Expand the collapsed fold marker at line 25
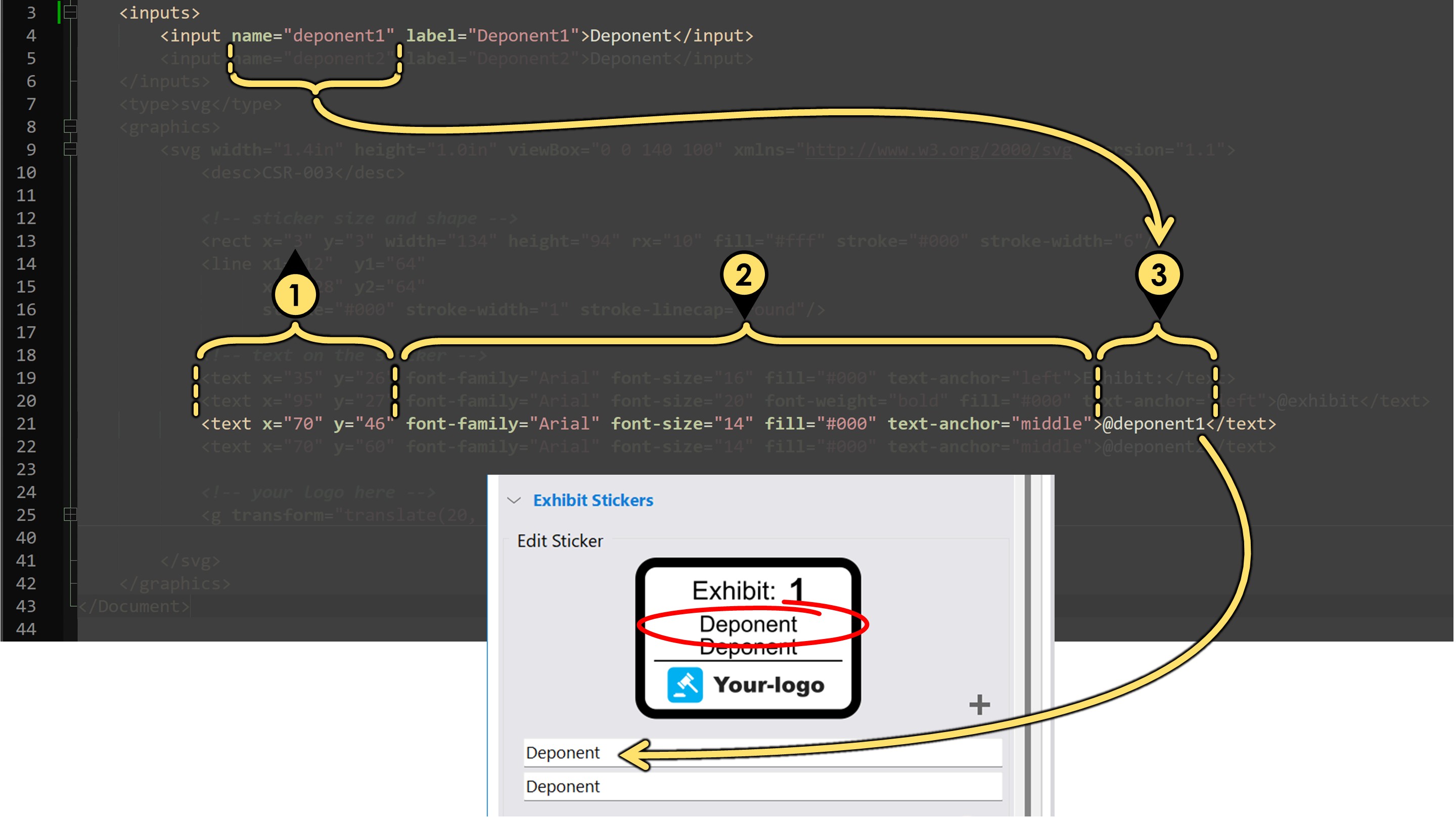 (70, 514)
